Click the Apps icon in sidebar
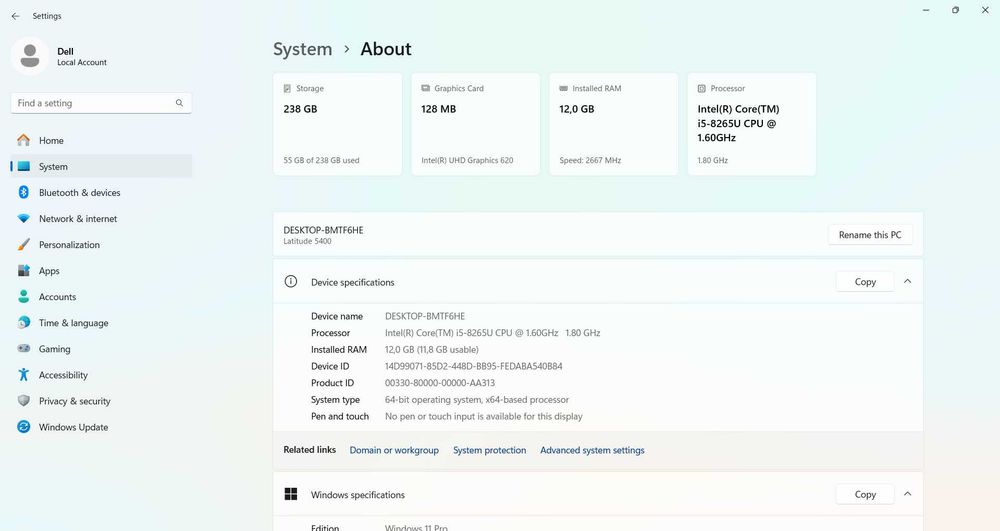 click(x=24, y=271)
